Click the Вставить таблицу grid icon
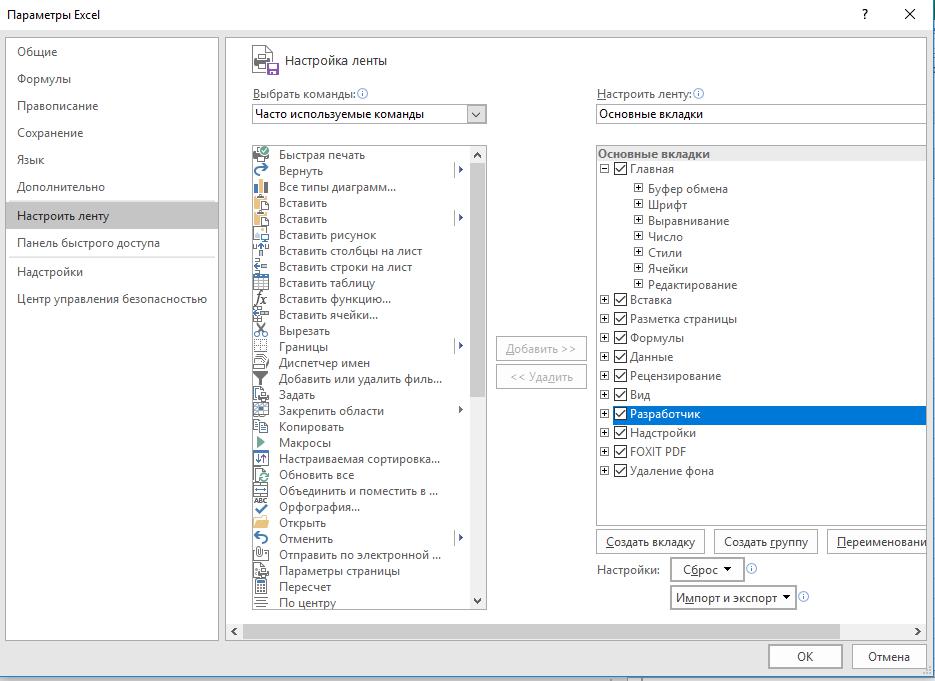 (261, 283)
